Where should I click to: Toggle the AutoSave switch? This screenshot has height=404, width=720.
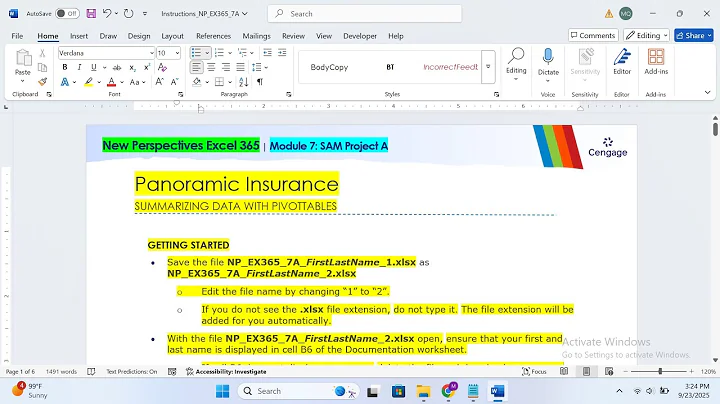[67, 13]
